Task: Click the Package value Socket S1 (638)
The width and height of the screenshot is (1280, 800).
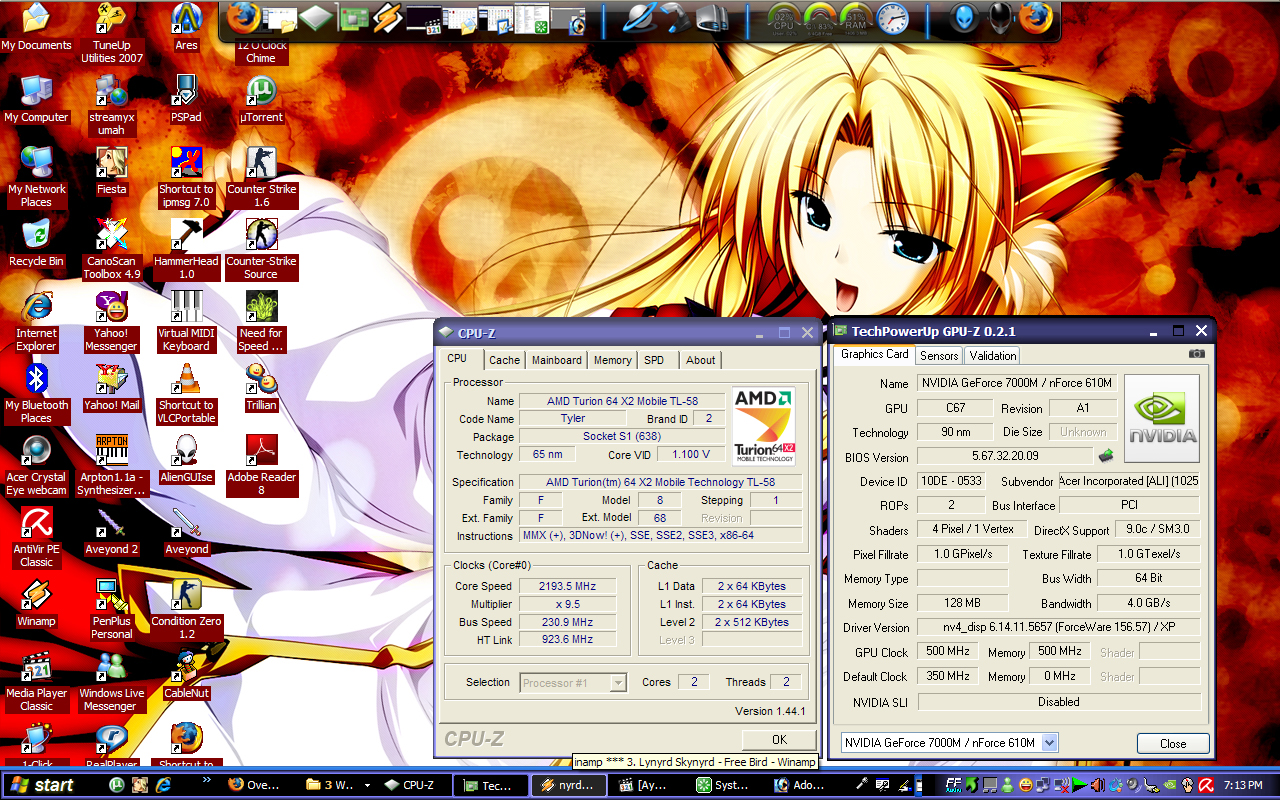Action: tap(622, 437)
